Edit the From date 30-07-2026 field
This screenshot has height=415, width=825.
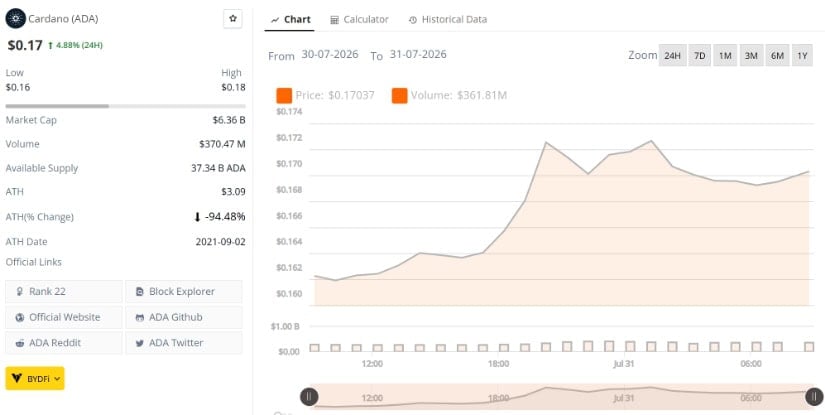pos(330,55)
